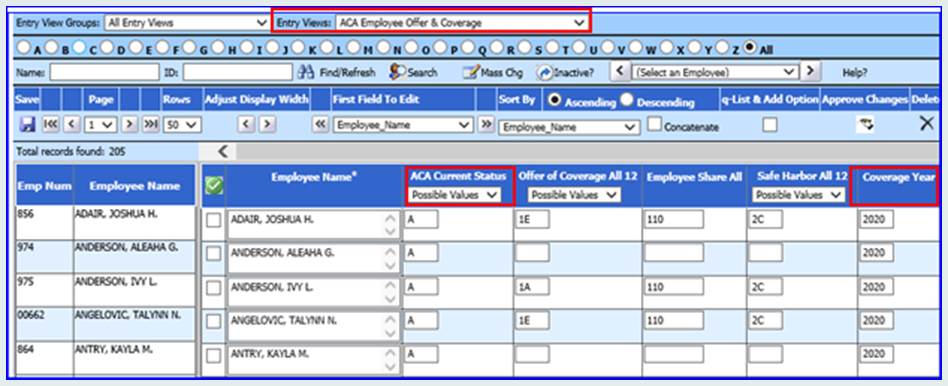Go to previous page arrow
Viewport: 948px width, 386px height.
71,125
